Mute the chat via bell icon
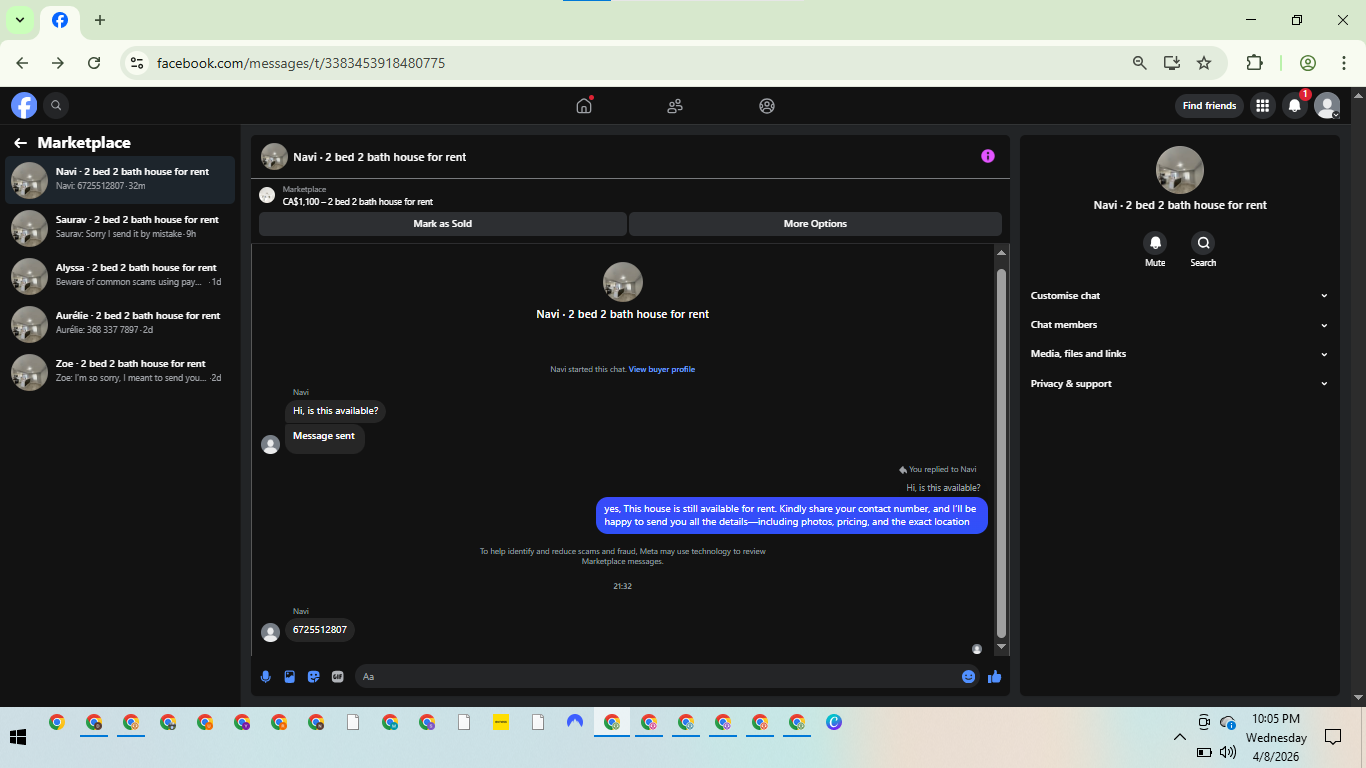The width and height of the screenshot is (1366, 768). (1155, 242)
